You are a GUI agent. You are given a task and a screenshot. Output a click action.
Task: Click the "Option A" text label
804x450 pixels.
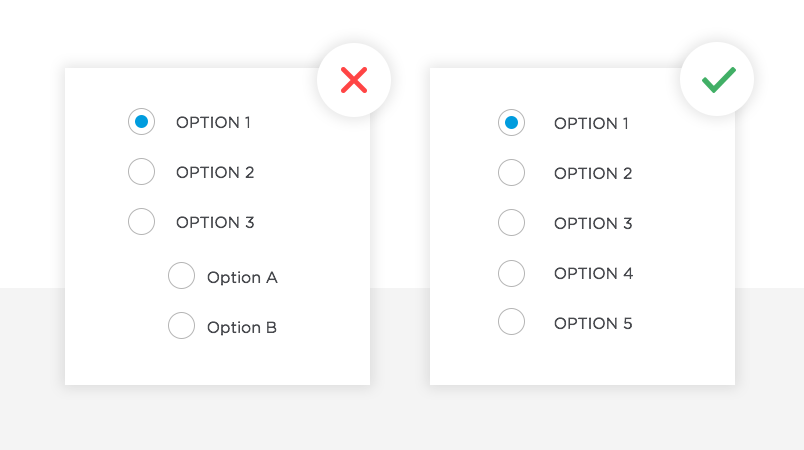point(242,277)
